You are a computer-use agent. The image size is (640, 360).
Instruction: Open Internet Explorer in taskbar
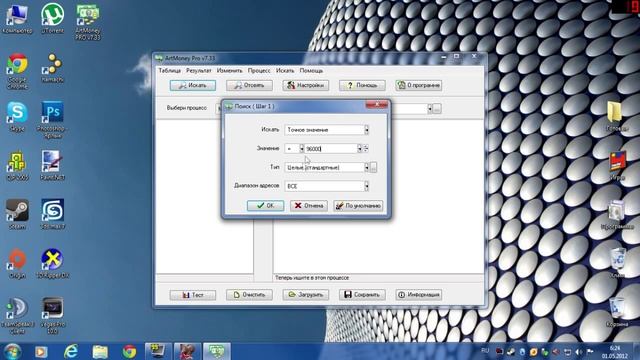pos(71,351)
